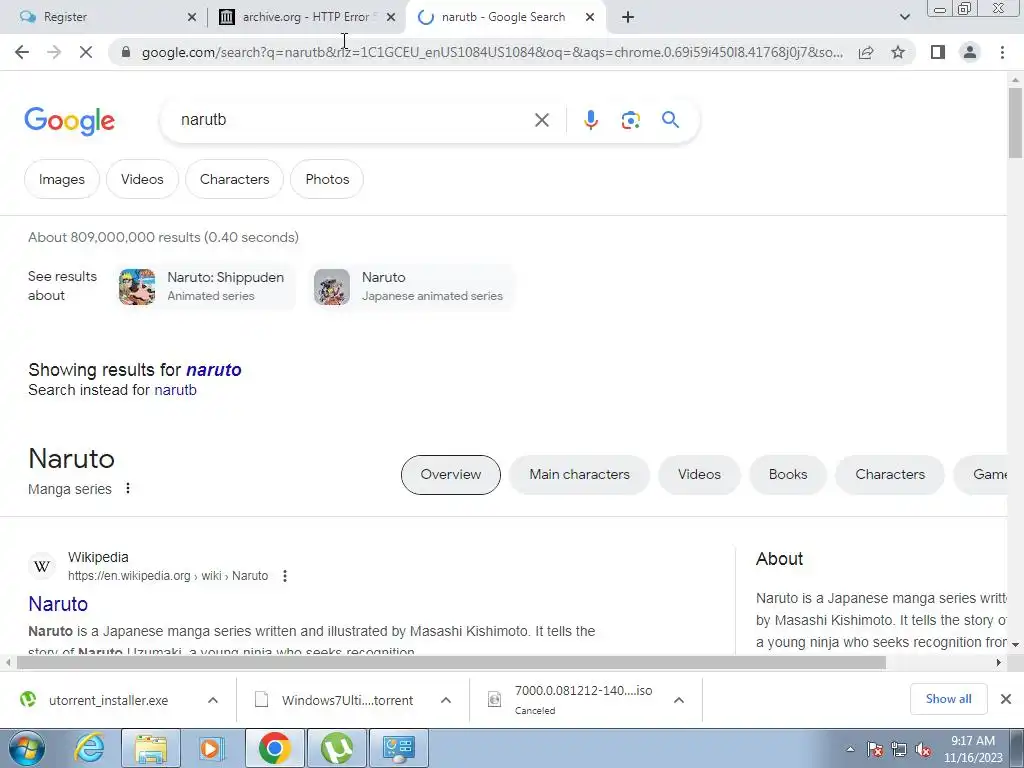Image resolution: width=1024 pixels, height=768 pixels.
Task: Open Naruto manga series more options
Action: 128,488
